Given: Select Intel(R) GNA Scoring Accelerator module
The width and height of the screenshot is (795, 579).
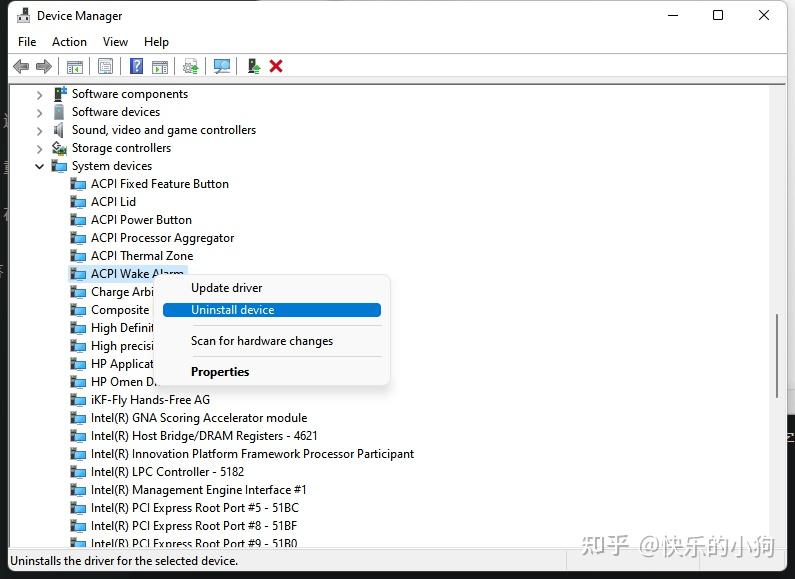Looking at the screenshot, I should [x=199, y=418].
